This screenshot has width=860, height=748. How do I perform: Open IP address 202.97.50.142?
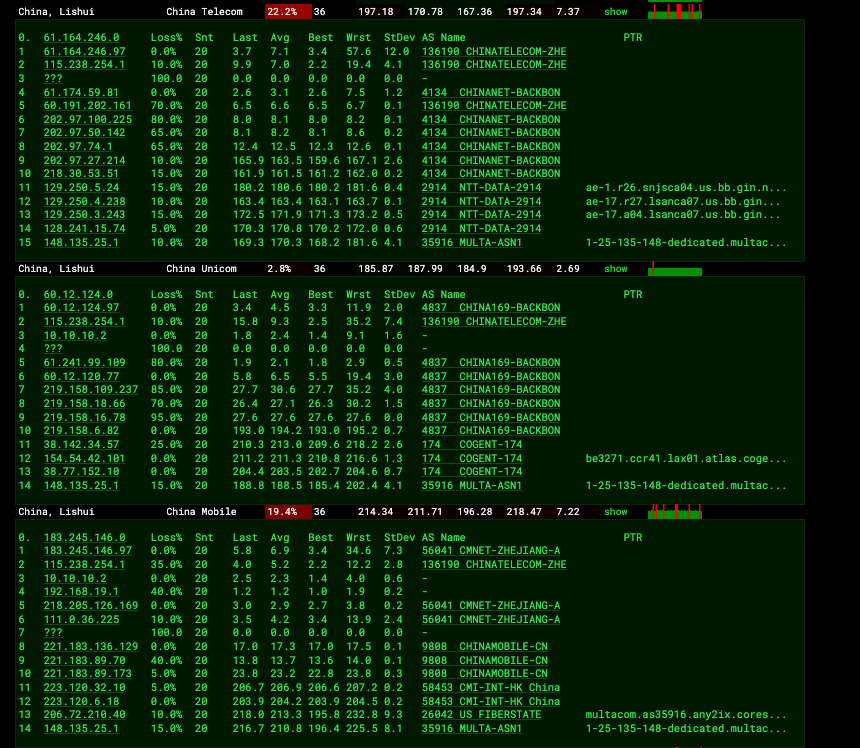pyautogui.click(x=84, y=132)
